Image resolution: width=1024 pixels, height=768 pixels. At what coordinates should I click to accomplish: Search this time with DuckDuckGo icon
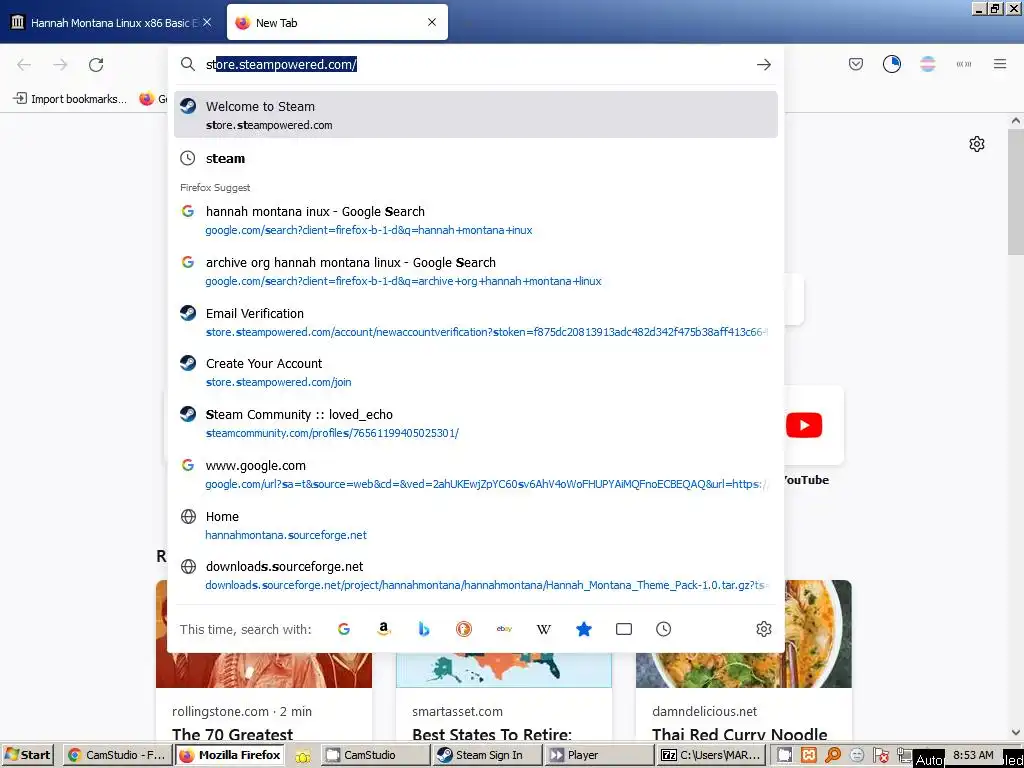pyautogui.click(x=464, y=629)
